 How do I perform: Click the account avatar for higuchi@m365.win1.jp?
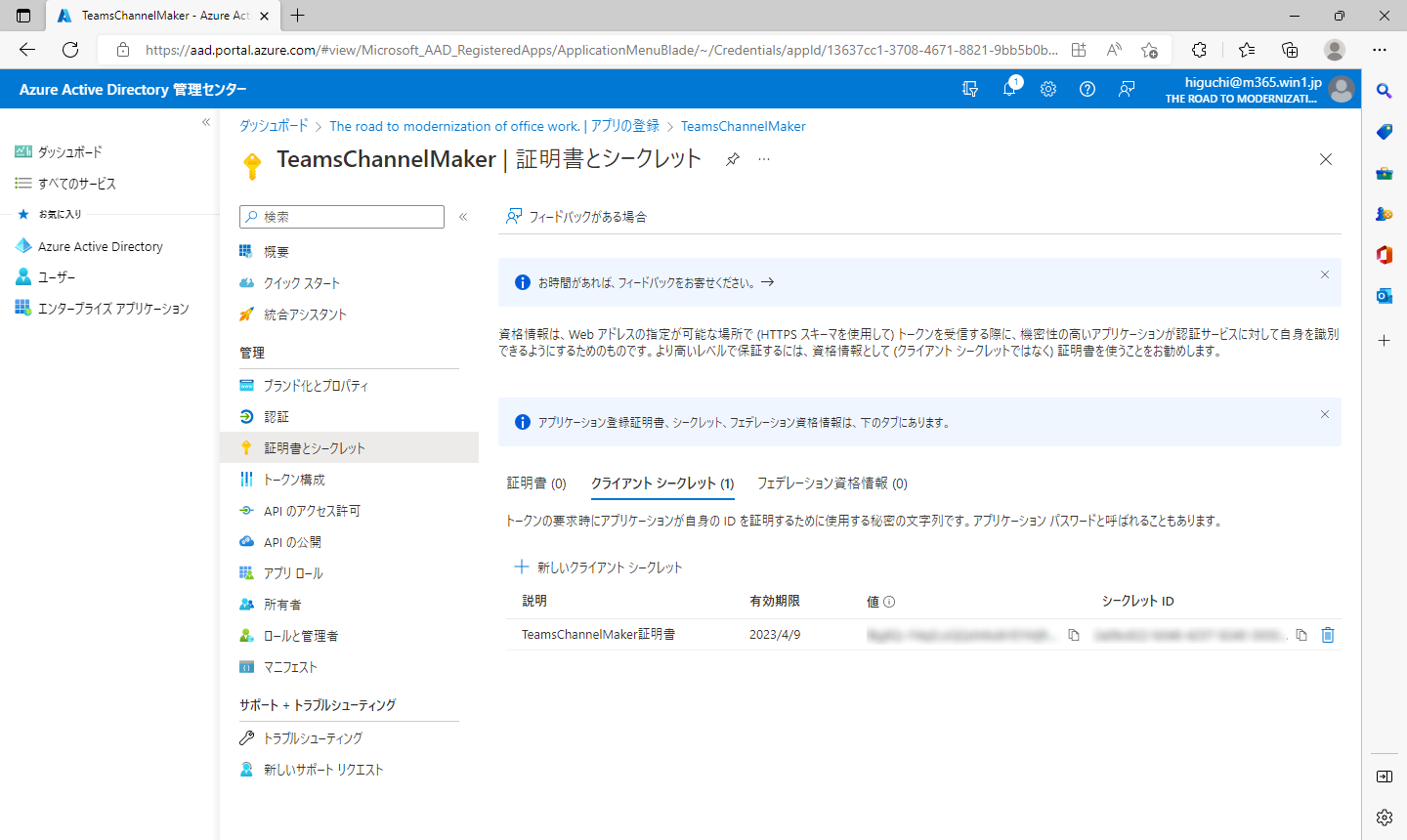point(1342,89)
